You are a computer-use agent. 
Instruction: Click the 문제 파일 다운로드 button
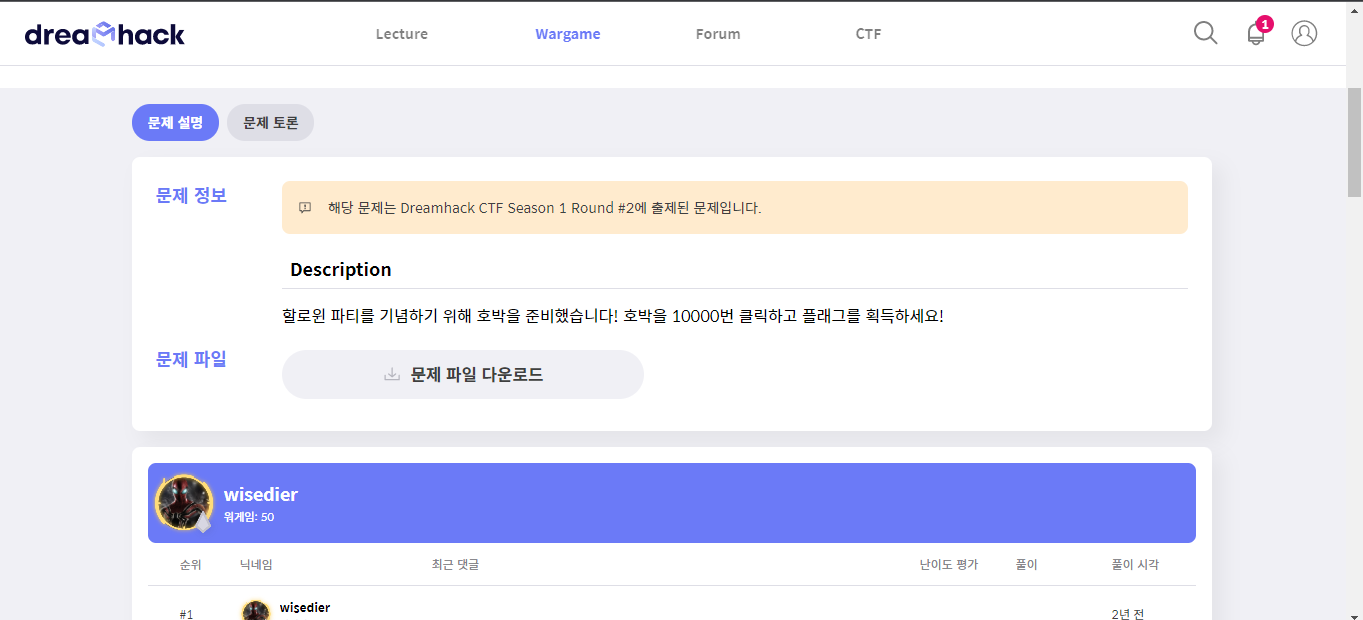point(463,375)
